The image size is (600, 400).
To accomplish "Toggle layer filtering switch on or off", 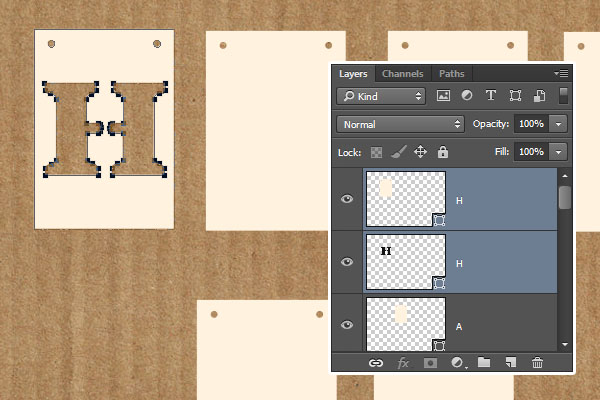I will click(x=563, y=96).
